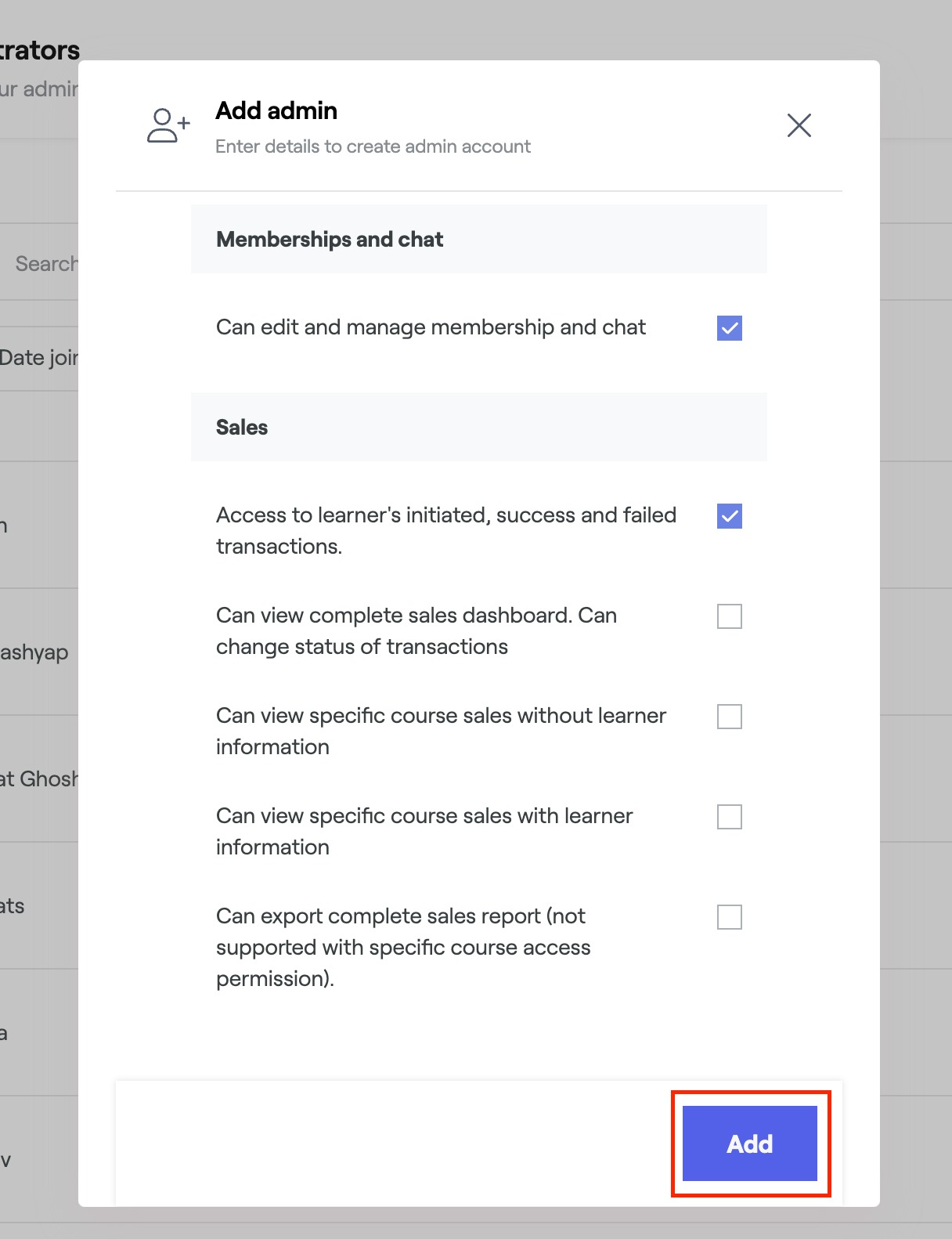This screenshot has height=1239, width=952.
Task: Close the Add admin dialog
Action: (799, 125)
